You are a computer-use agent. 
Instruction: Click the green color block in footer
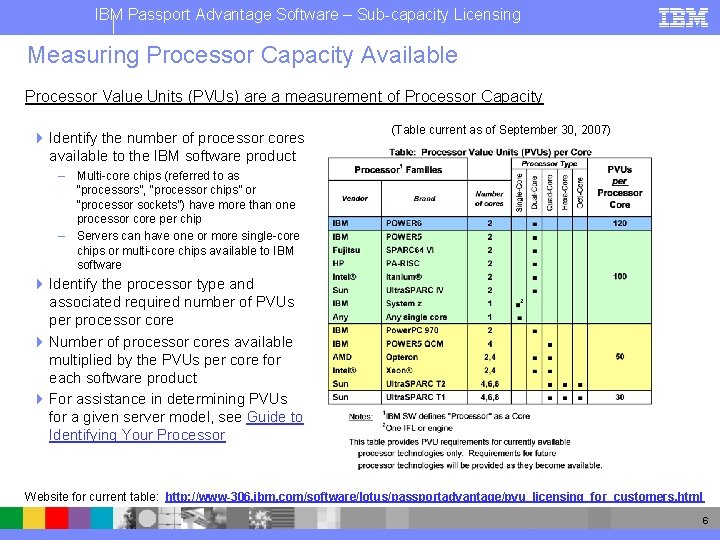[x=11, y=518]
